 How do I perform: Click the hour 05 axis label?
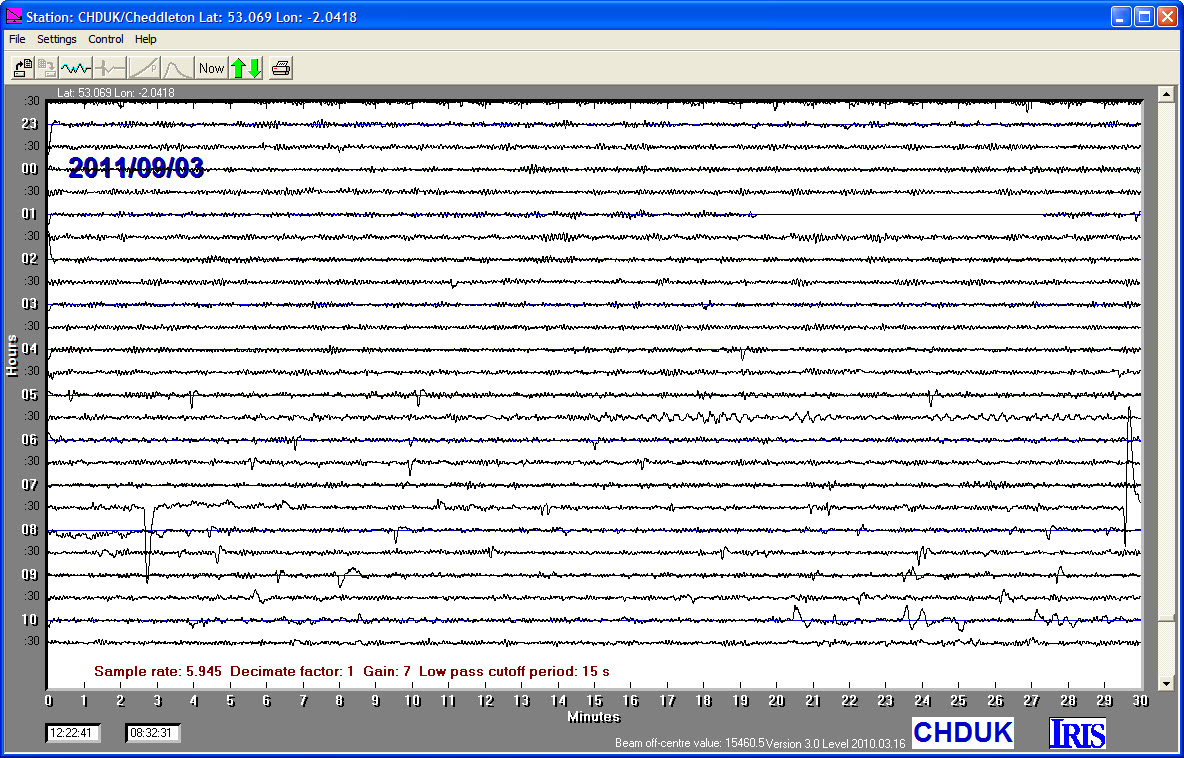(x=30, y=394)
